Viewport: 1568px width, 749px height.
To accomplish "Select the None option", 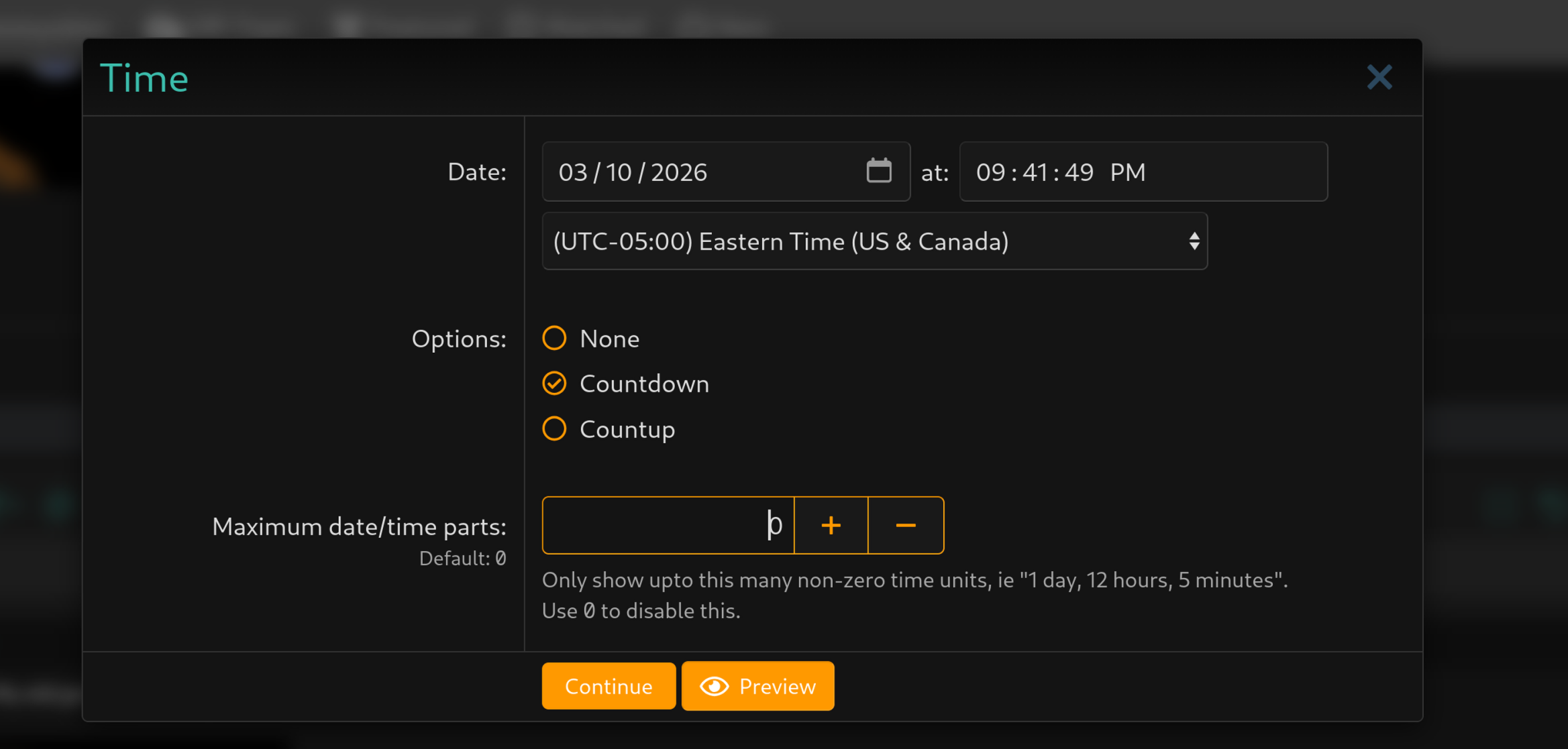I will [x=554, y=339].
